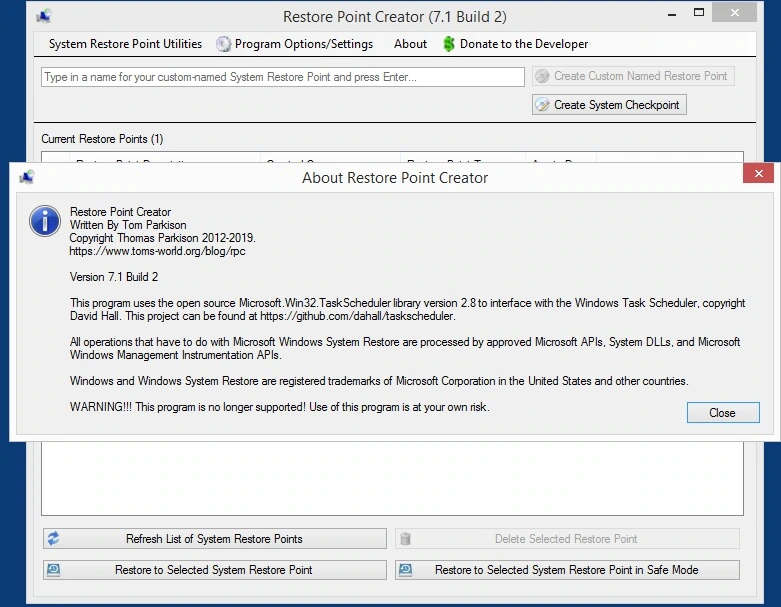Click Restore to Selected System Restore Point

pos(215,570)
